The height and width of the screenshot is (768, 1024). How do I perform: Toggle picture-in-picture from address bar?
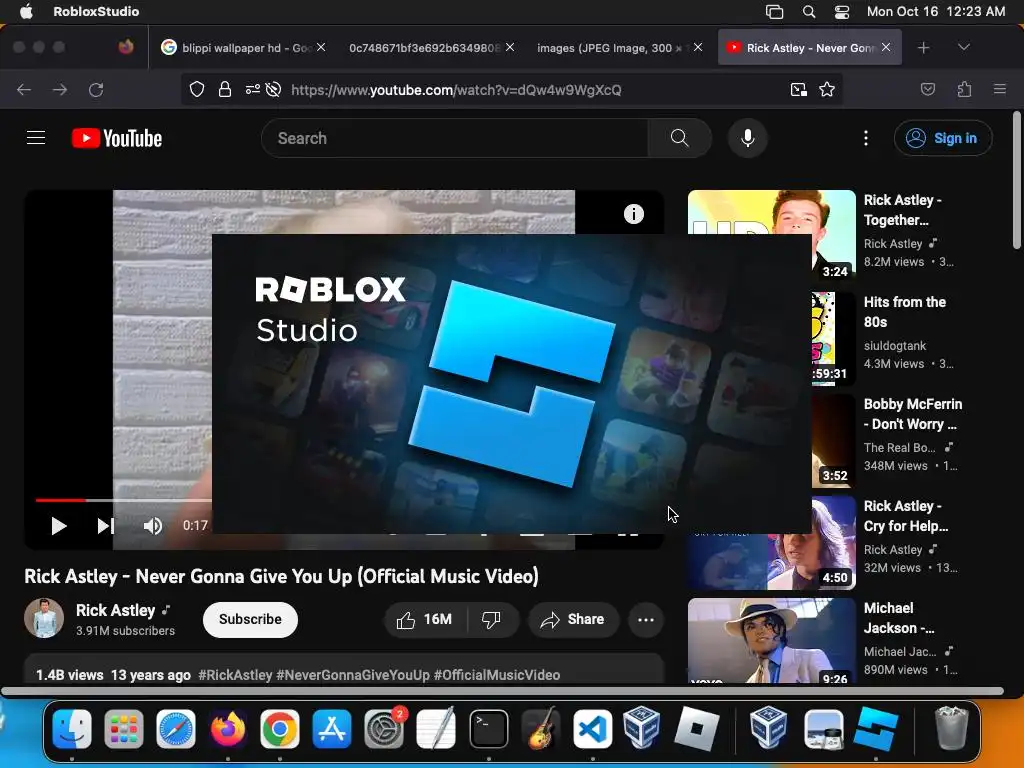click(x=798, y=89)
